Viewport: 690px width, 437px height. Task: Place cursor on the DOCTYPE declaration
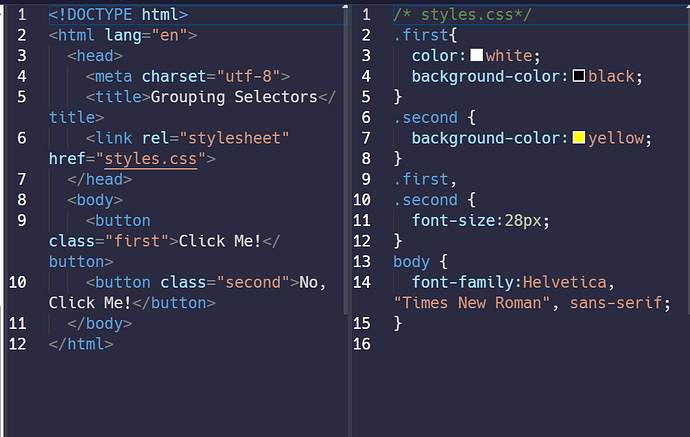(117, 15)
